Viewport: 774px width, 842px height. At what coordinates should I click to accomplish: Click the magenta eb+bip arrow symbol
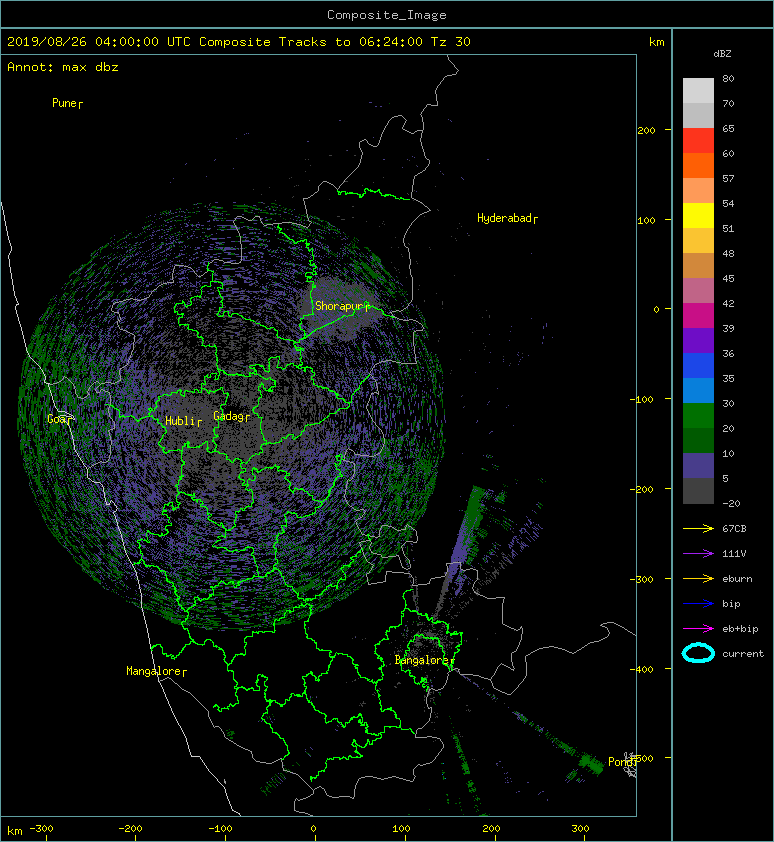coord(698,628)
